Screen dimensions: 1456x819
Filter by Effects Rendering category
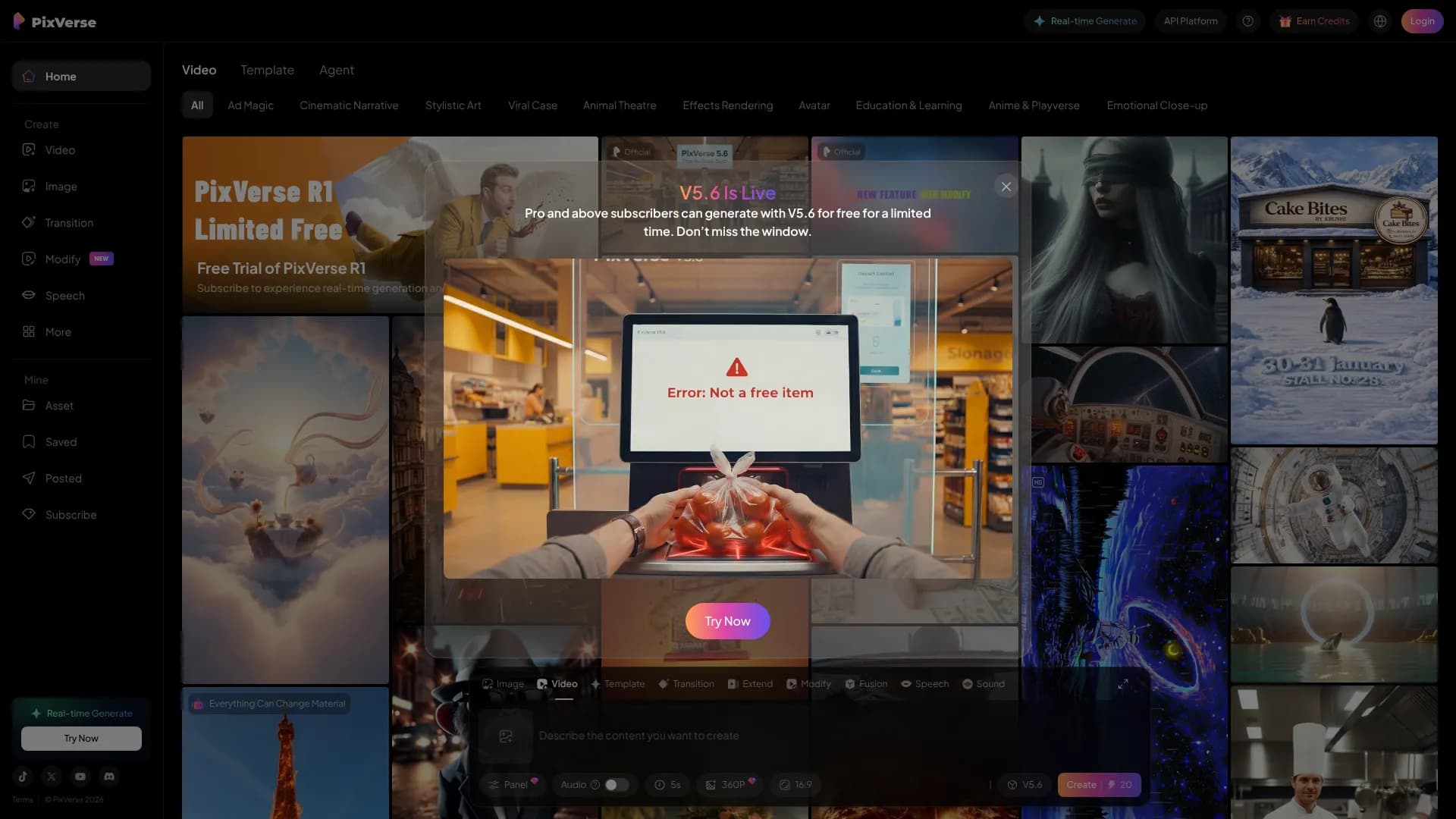728,105
